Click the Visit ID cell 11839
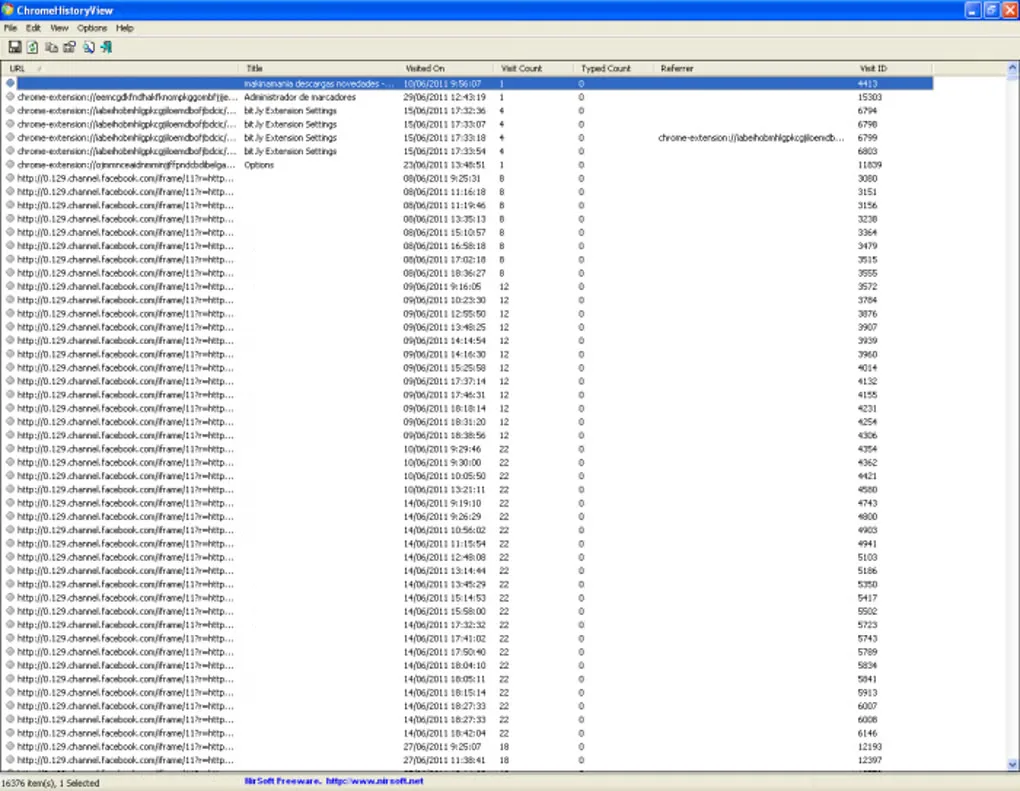Viewport: 1020px width, 791px height. [x=870, y=165]
